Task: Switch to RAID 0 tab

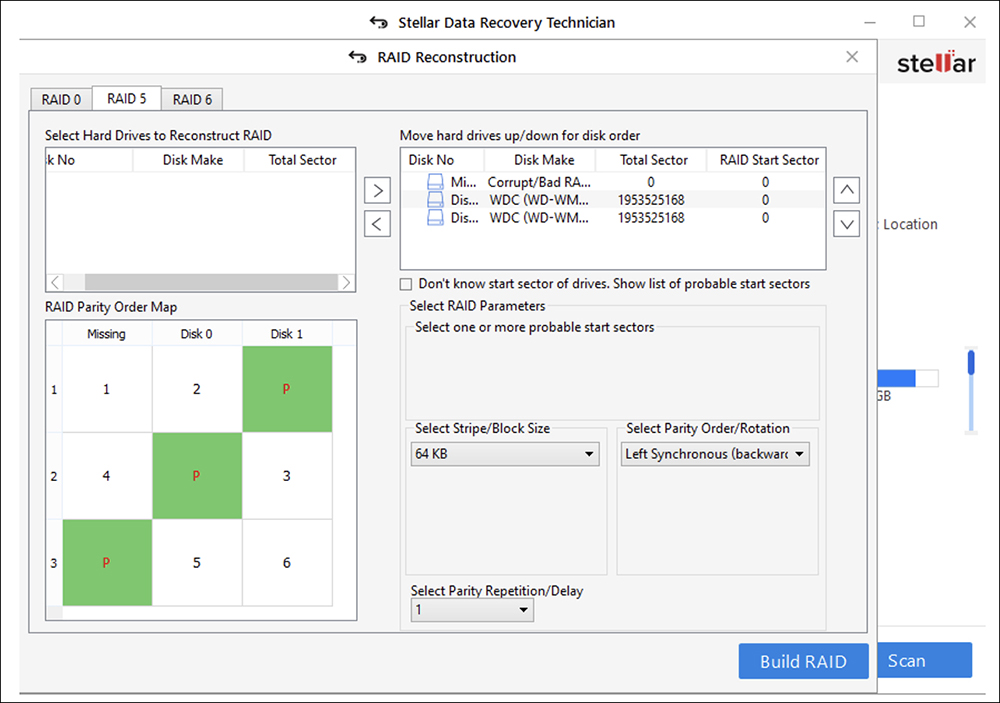Action: click(61, 100)
